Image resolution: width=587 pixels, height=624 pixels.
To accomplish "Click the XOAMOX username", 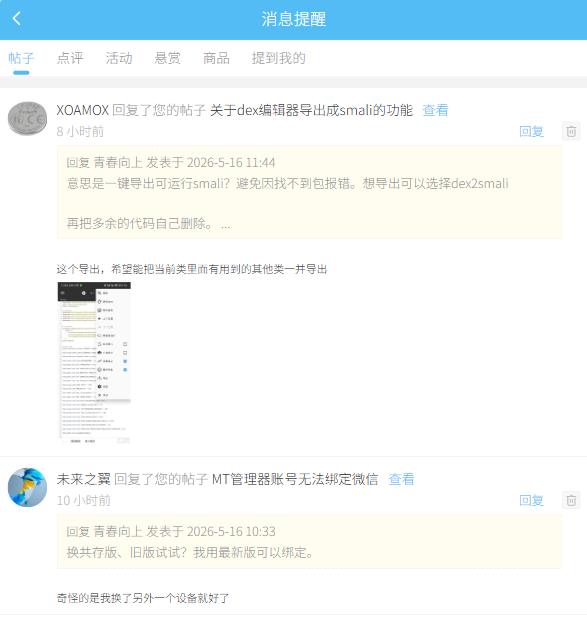I will [x=82, y=110].
